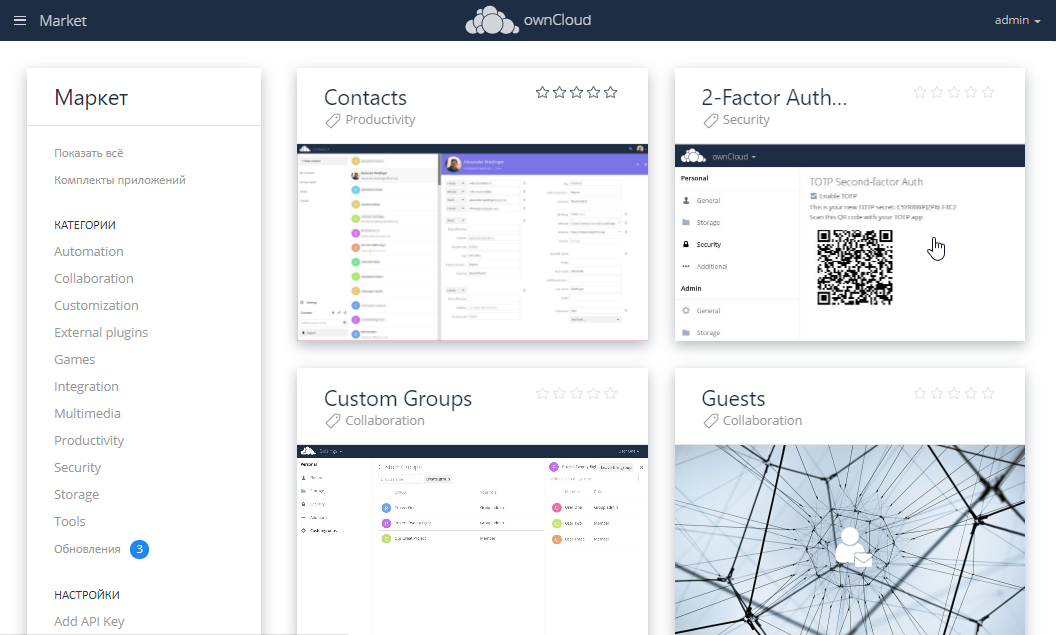Select the Collaboration category in sidebar
Screen dimensions: 1056x635
click(94, 279)
